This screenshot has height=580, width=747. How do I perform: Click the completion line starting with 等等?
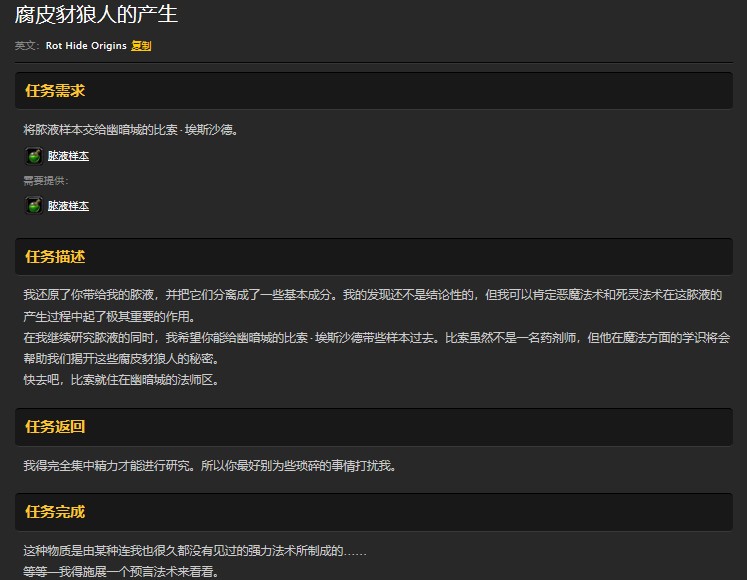pos(120,572)
